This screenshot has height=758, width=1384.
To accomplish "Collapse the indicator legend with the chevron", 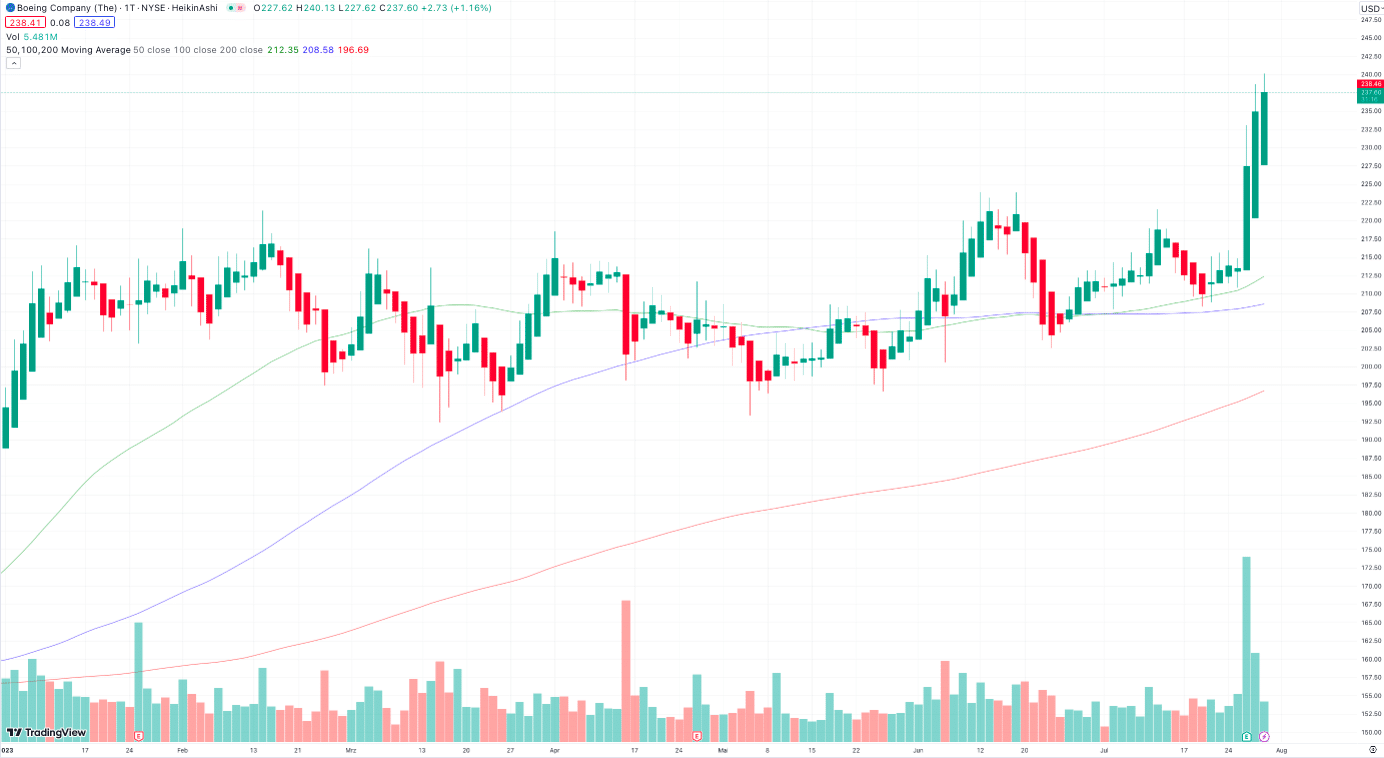I will (13, 63).
